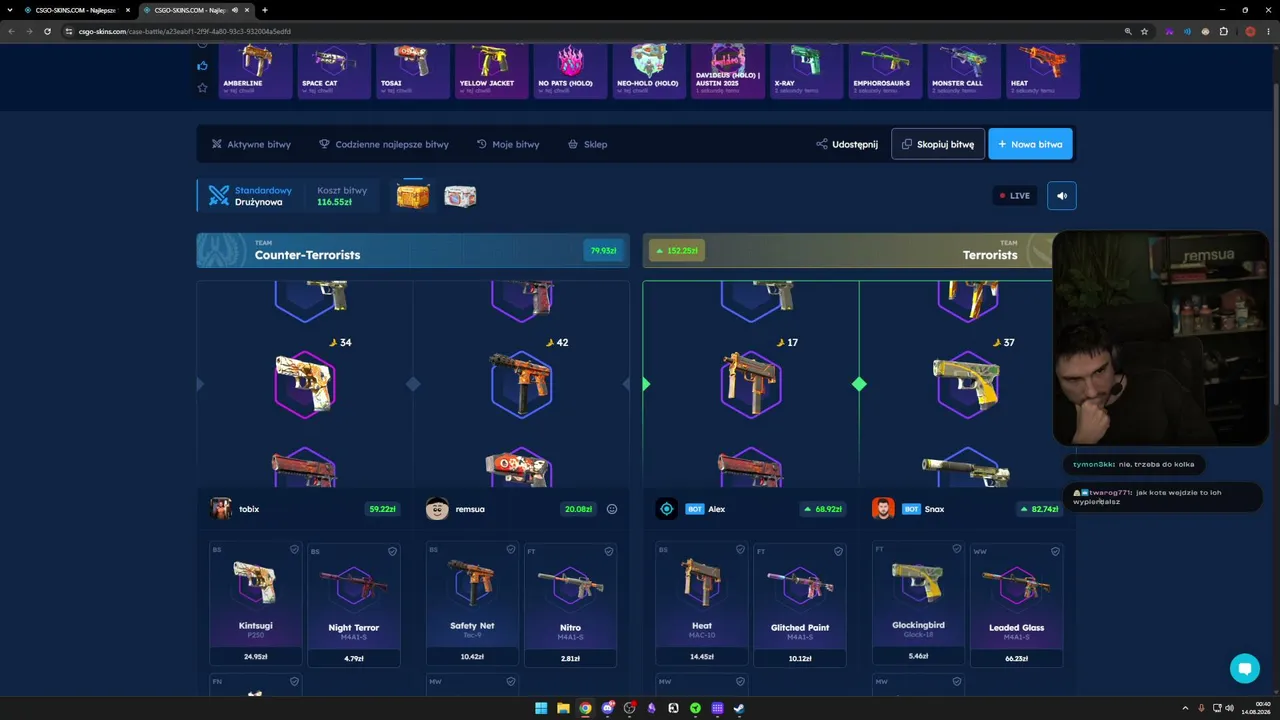Click tobix's 59.22zł balance badge
Image resolution: width=1280 pixels, height=720 pixels.
tap(383, 509)
